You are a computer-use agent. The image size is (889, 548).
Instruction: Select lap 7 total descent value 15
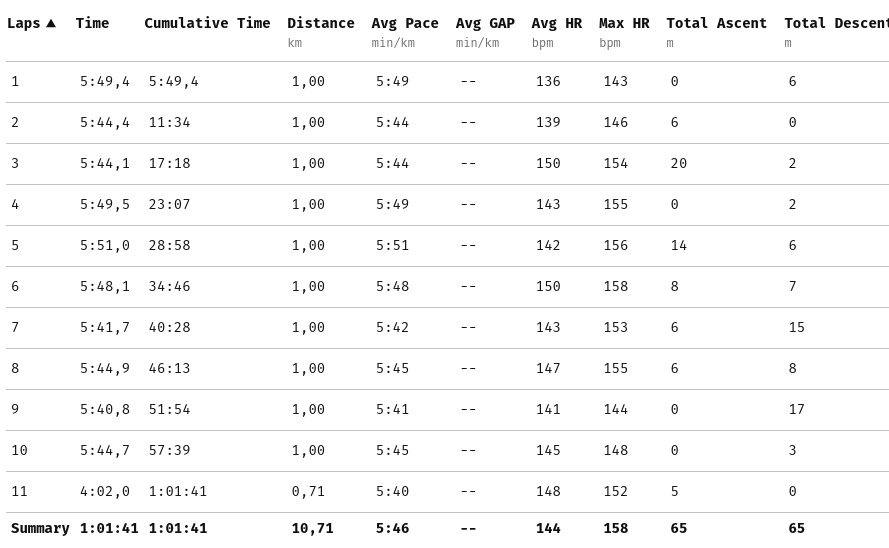coord(796,328)
